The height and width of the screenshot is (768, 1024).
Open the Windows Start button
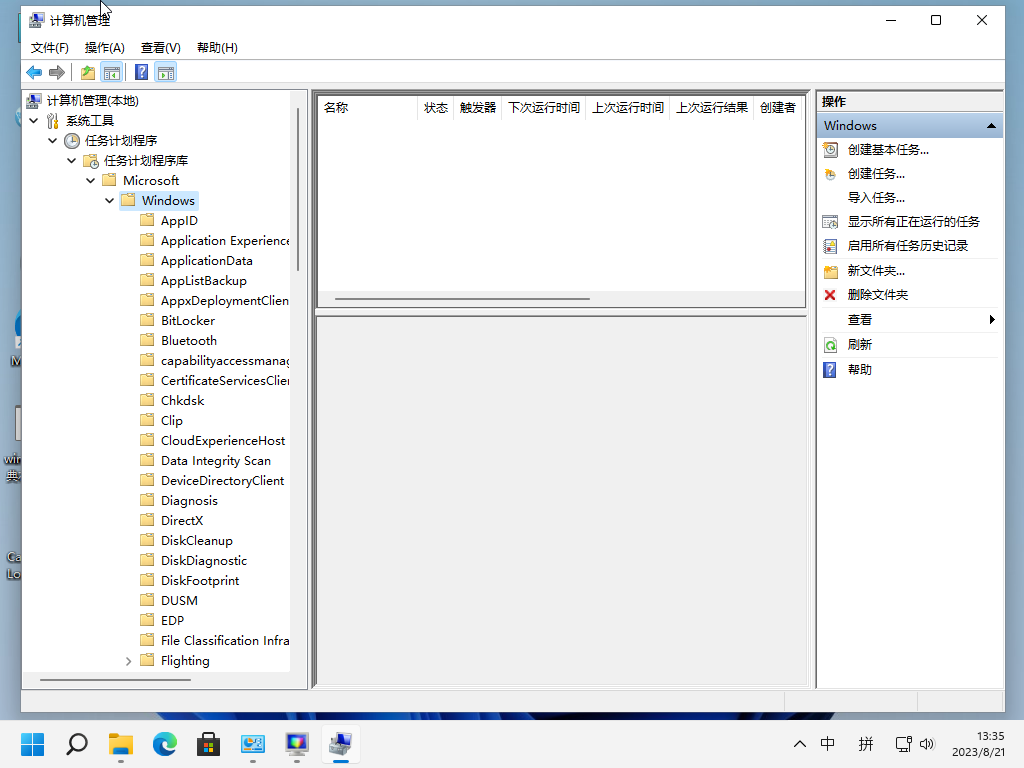pos(33,744)
